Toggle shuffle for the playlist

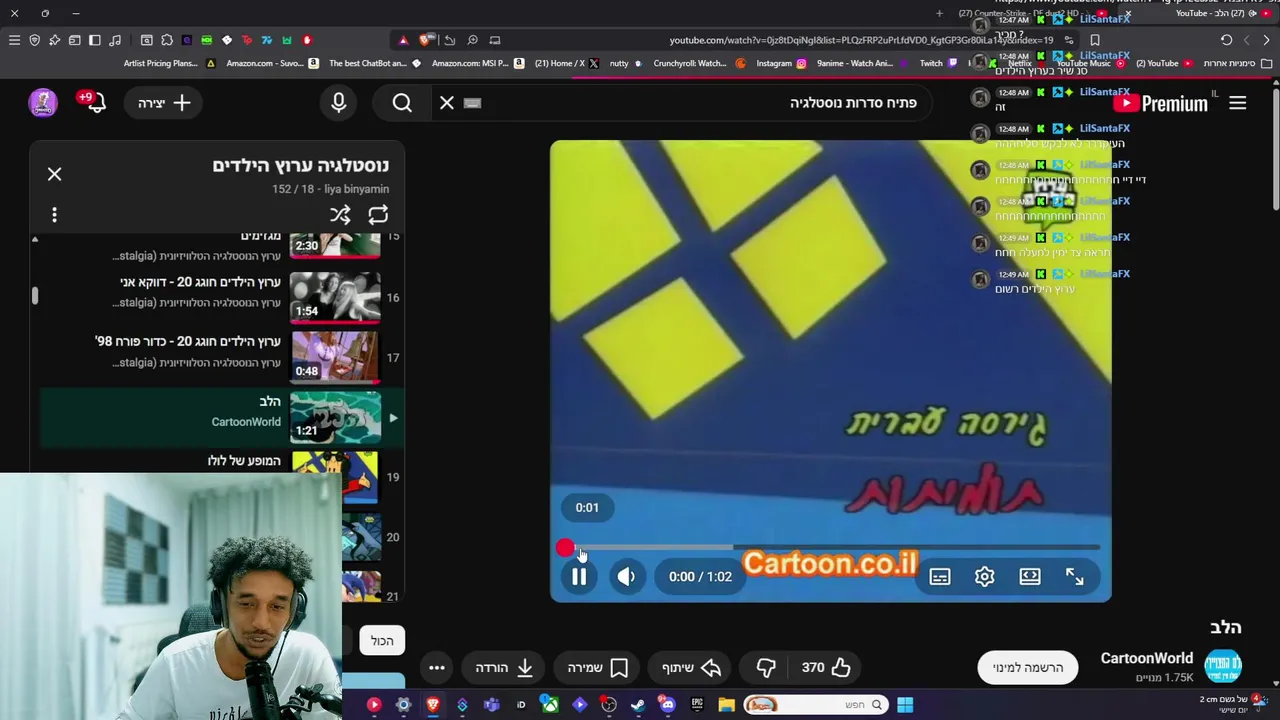point(340,214)
